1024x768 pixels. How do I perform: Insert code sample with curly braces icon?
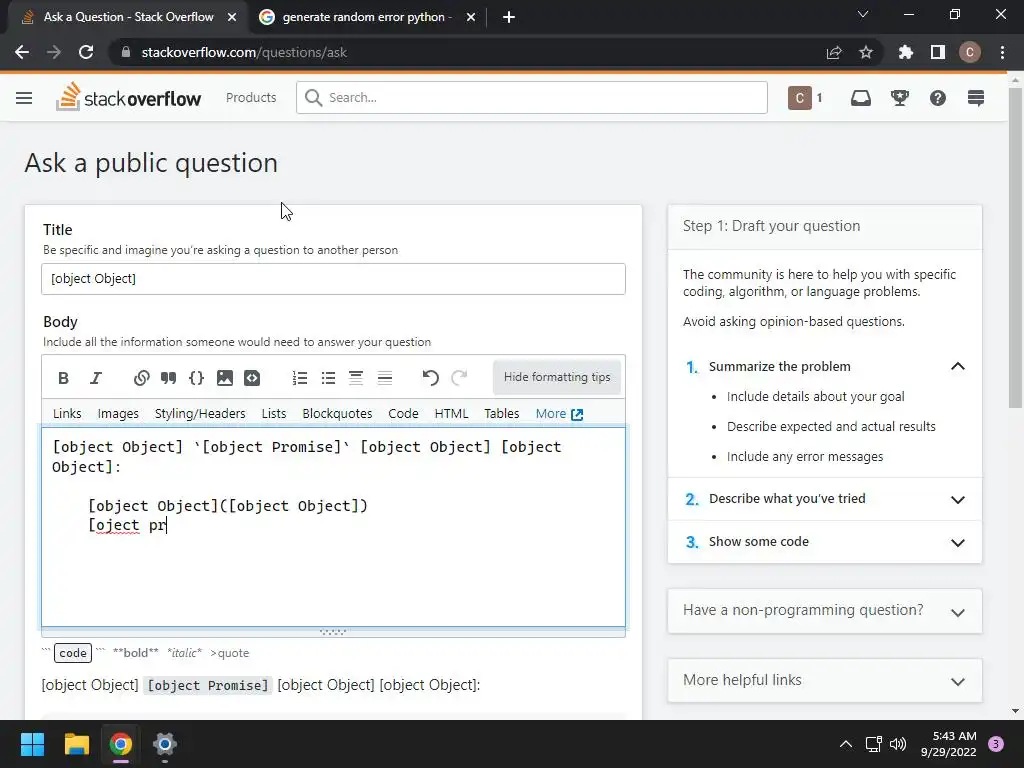(196, 377)
